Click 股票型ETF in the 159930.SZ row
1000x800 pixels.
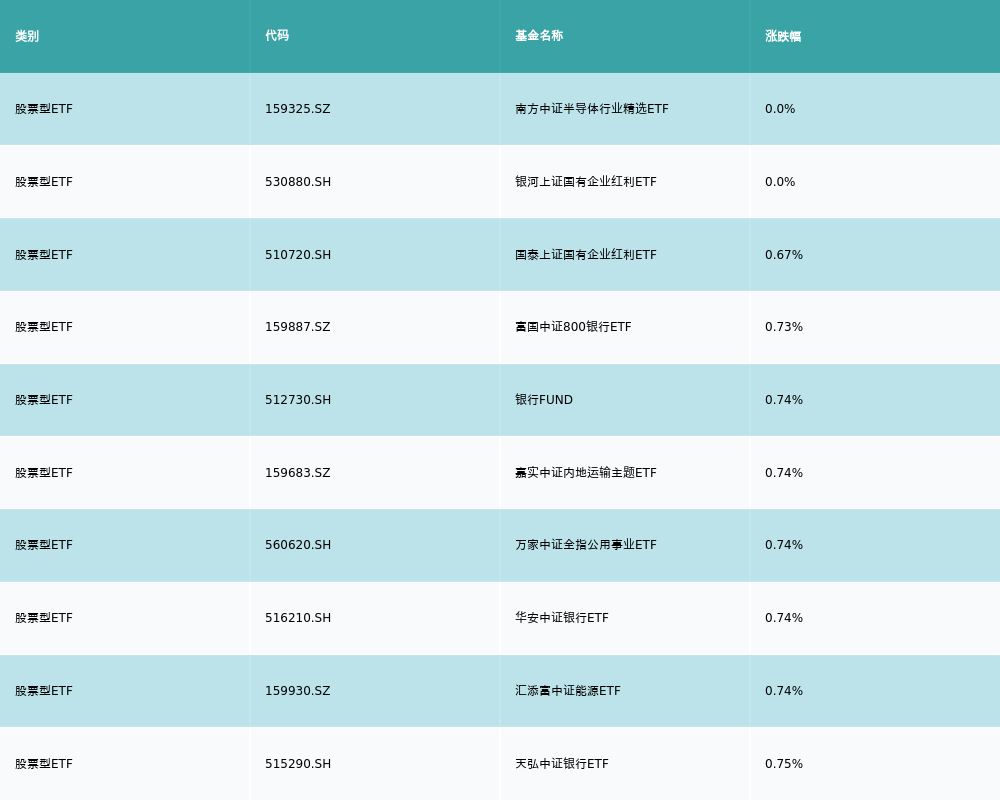44,691
